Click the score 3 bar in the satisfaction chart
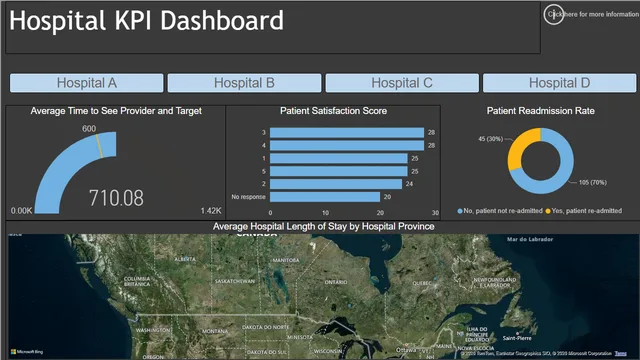The image size is (640, 360). point(347,133)
